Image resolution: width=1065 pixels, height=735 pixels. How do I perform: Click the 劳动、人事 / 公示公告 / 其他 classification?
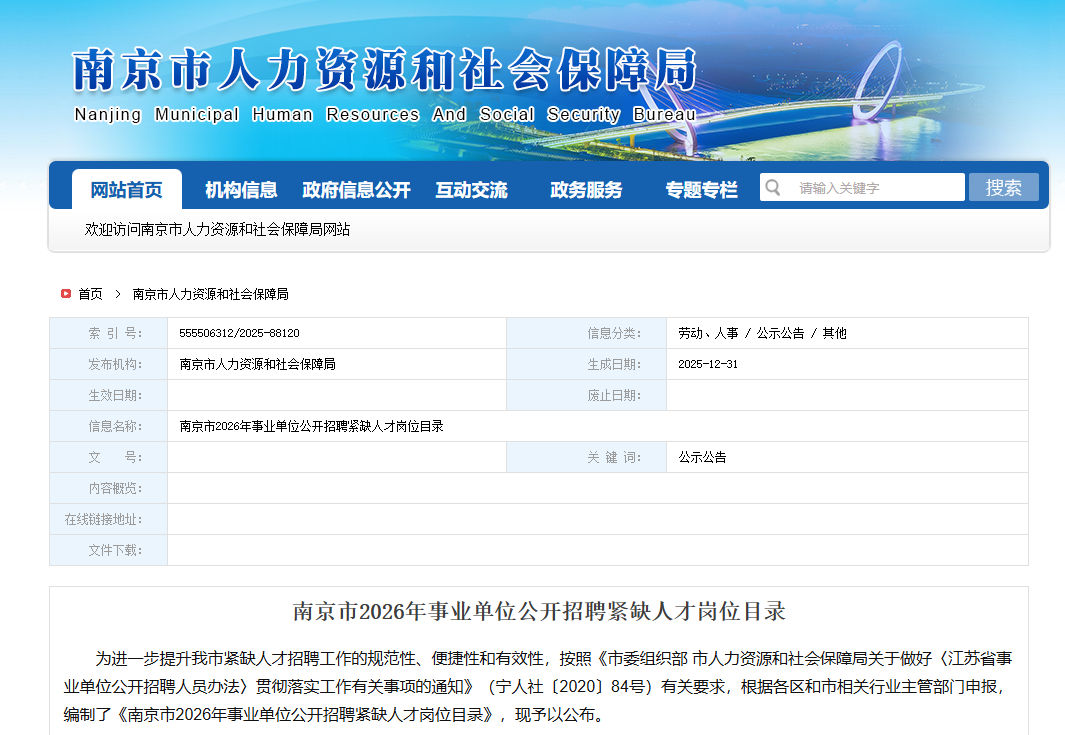(762, 333)
